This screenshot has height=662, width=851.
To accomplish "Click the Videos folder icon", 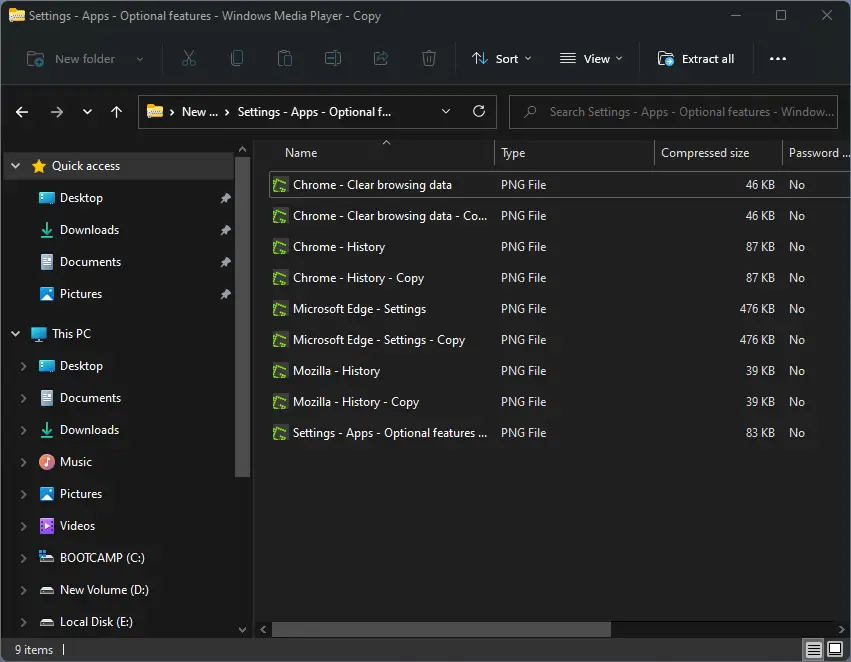I will point(47,526).
